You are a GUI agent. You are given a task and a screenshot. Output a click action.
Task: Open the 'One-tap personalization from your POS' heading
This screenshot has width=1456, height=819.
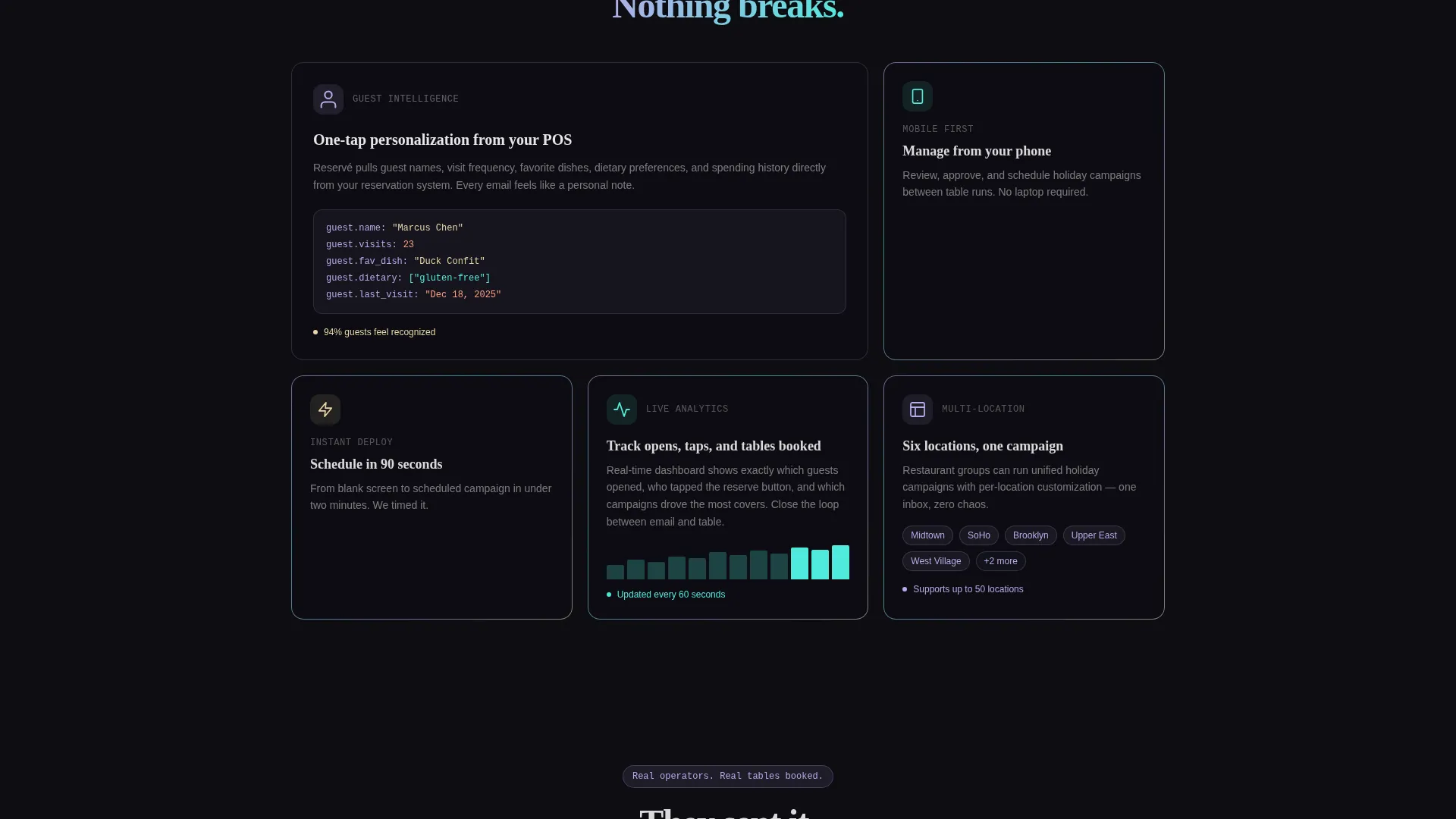coord(442,140)
